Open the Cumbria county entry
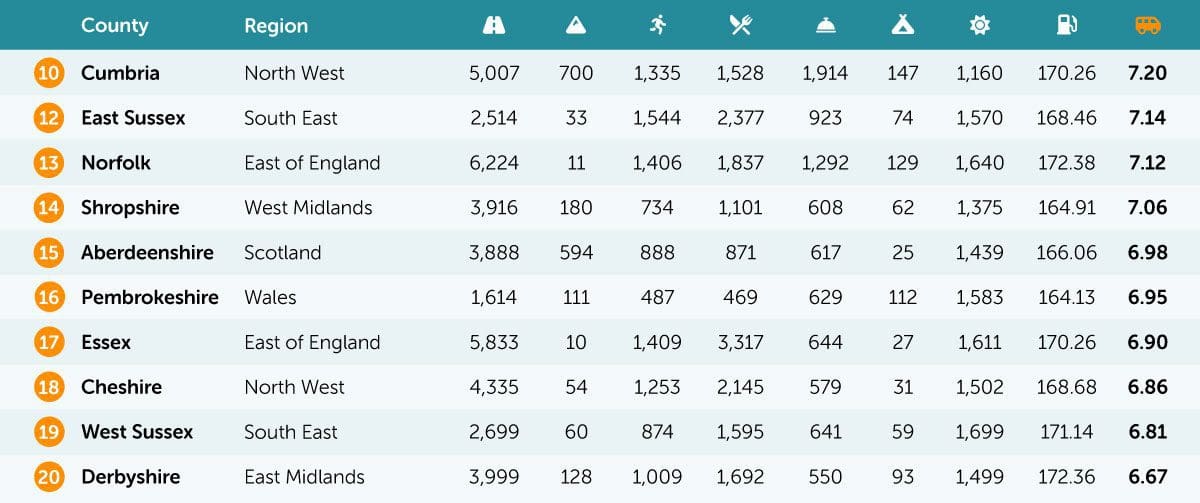 point(120,73)
